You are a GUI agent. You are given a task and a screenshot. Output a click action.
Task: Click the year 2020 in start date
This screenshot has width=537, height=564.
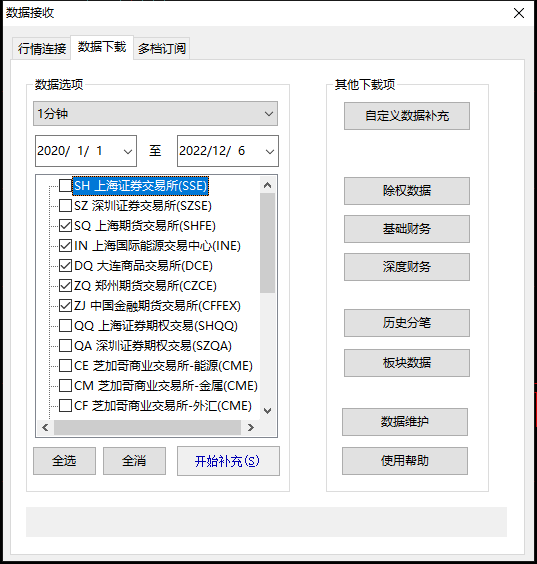pos(51,151)
